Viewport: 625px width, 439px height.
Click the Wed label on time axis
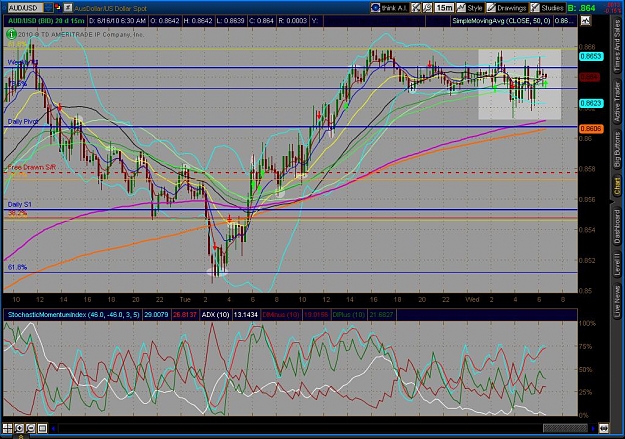pos(472,299)
